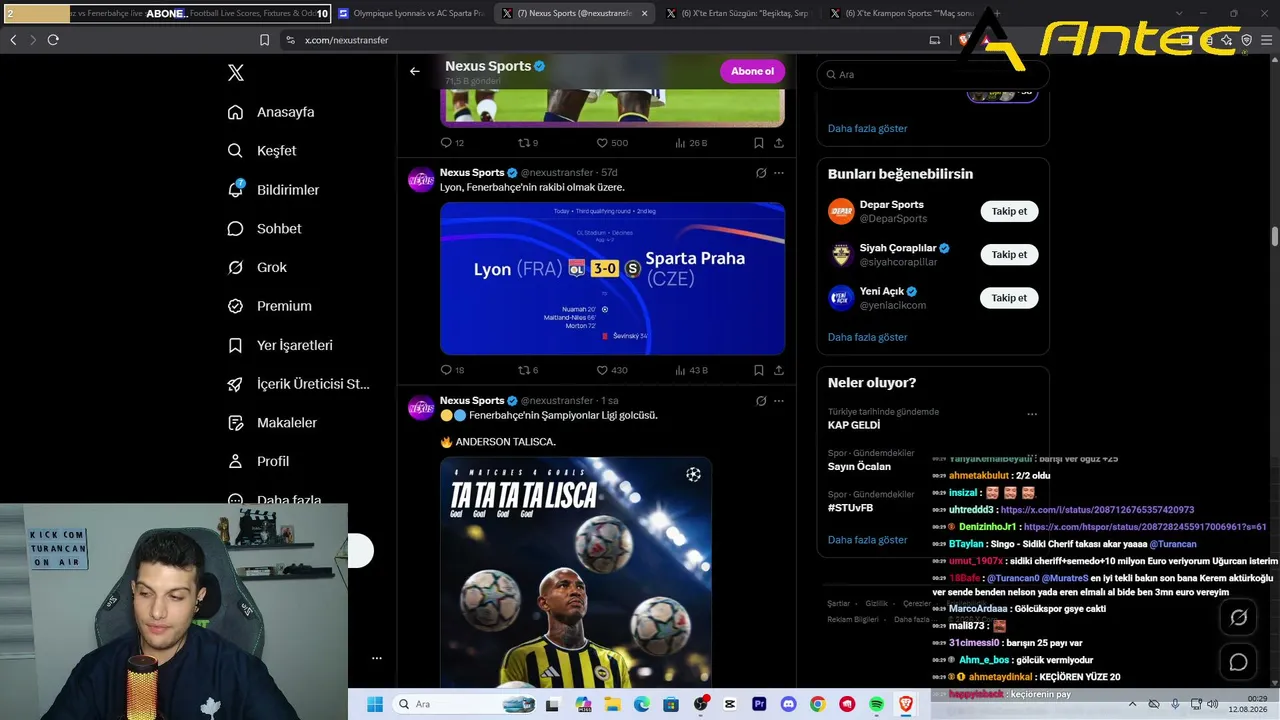The width and height of the screenshot is (1280, 720).
Task: Go back in the browser toolbar
Action: 13,40
